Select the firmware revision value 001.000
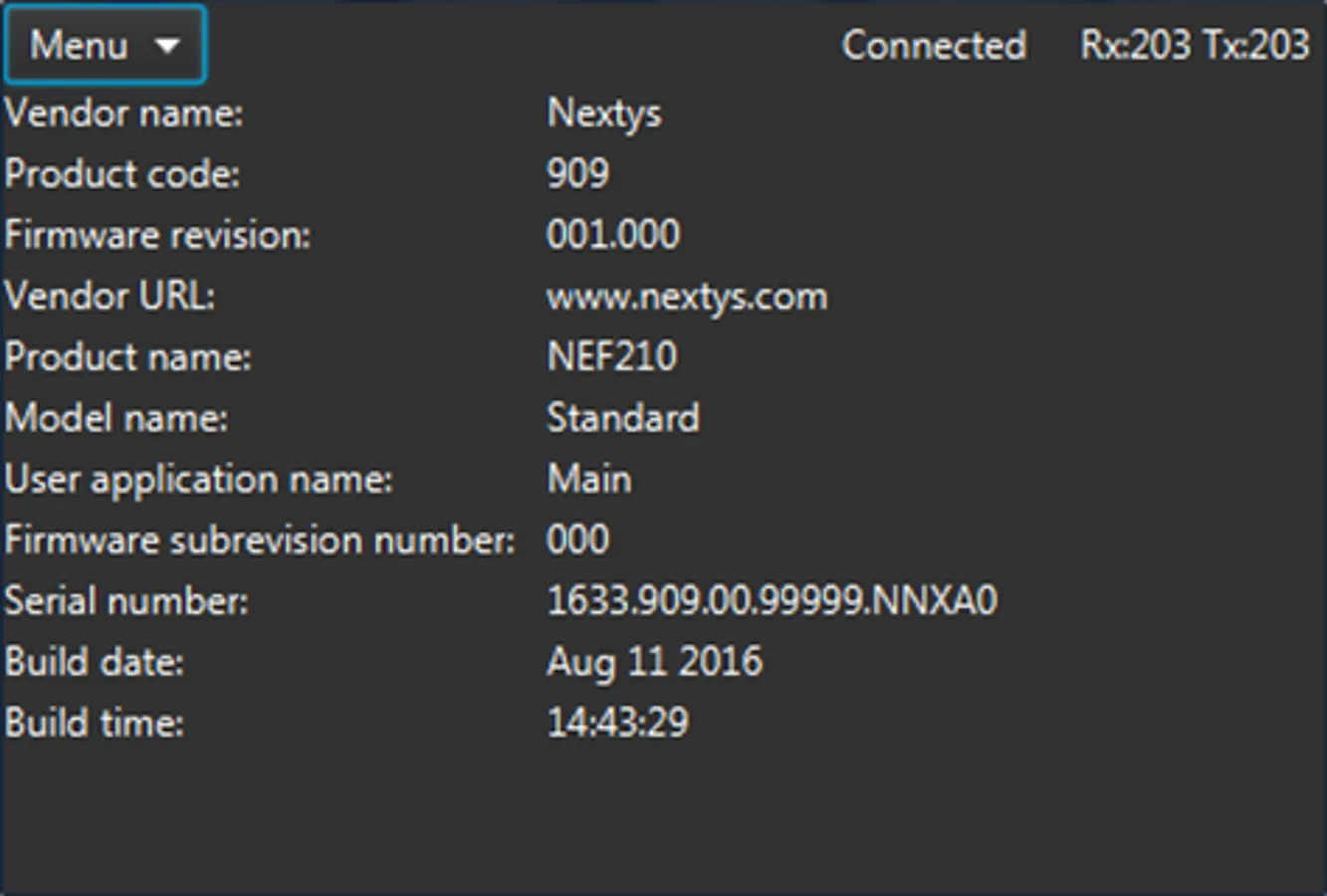The width and height of the screenshot is (1327, 896). coord(613,235)
